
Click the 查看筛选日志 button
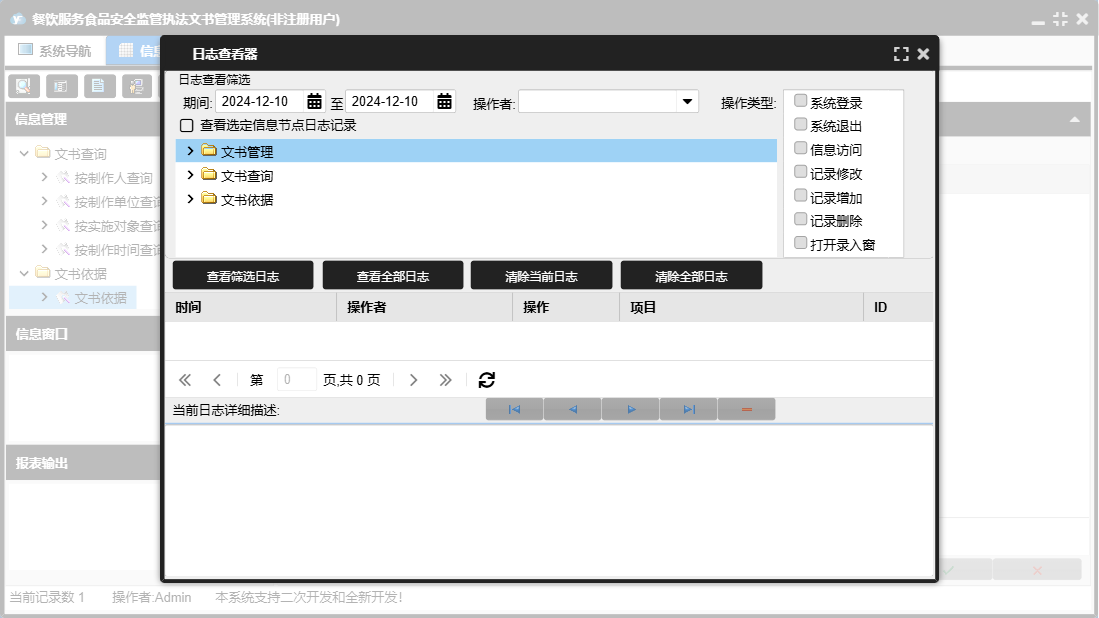click(x=243, y=276)
